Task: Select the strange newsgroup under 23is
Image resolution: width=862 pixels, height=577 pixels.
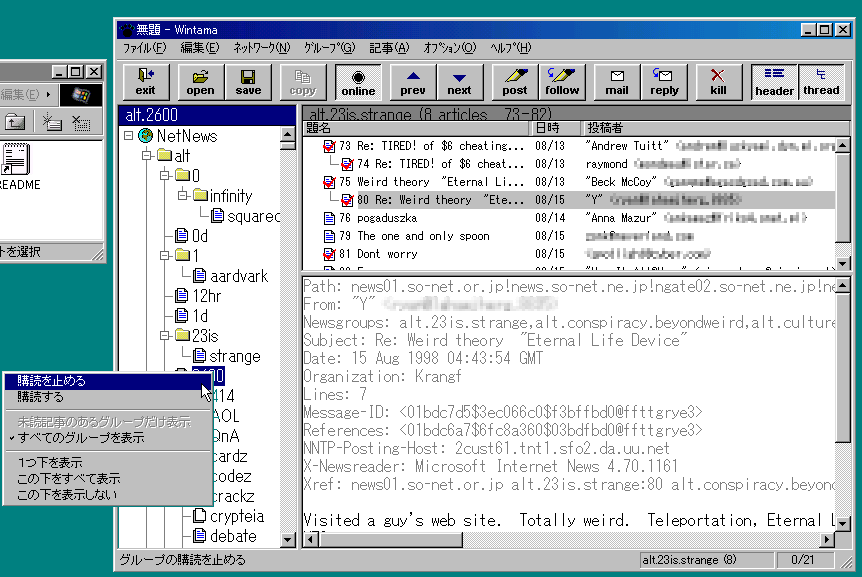Action: [x=235, y=356]
